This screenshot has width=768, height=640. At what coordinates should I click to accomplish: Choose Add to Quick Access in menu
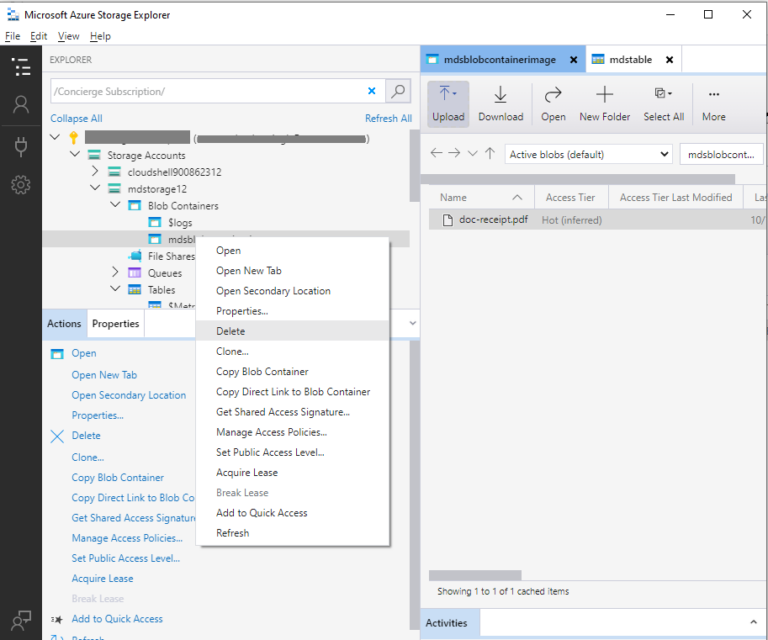point(292,513)
